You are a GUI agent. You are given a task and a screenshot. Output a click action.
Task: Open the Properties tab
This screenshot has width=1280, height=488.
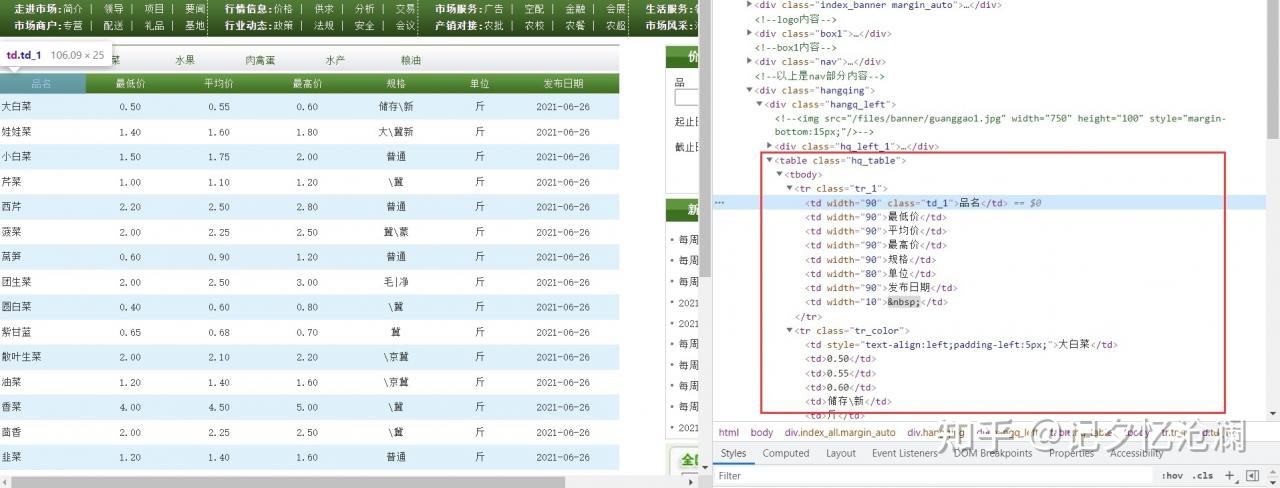[x=1071, y=453]
